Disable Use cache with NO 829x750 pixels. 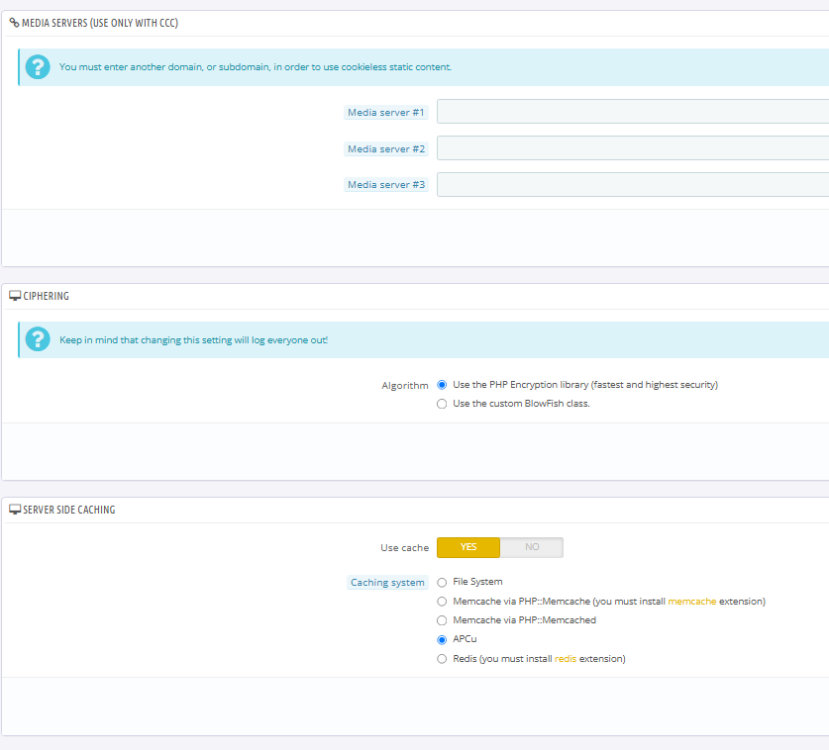click(x=531, y=548)
